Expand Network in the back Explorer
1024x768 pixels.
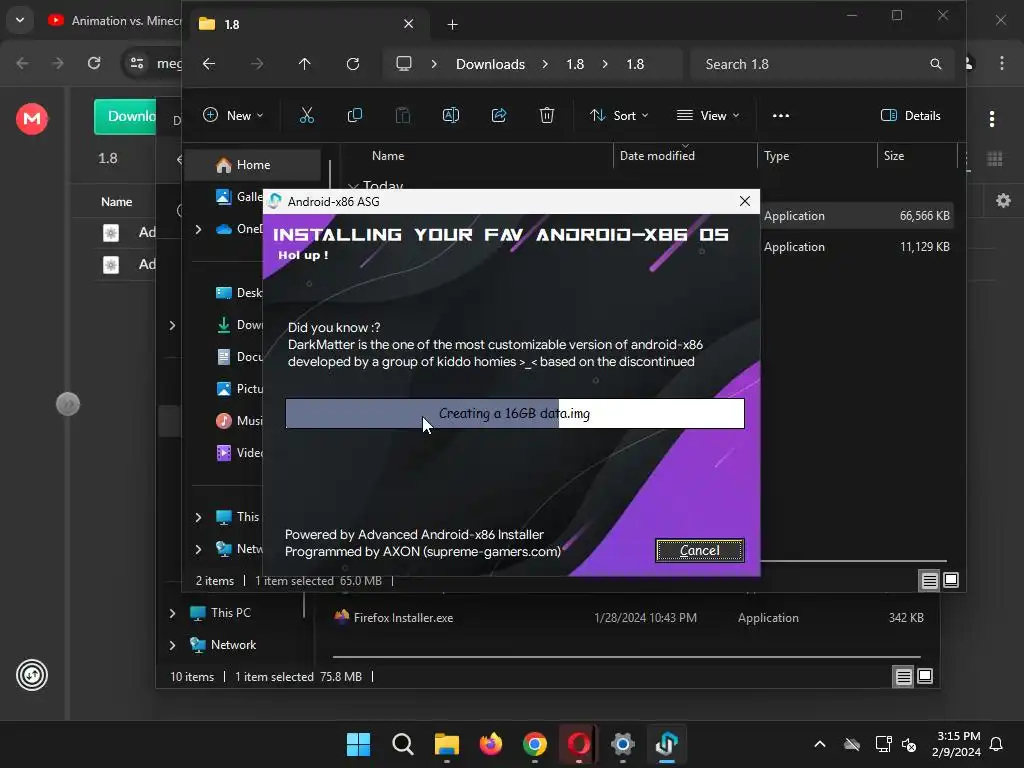tap(172, 645)
